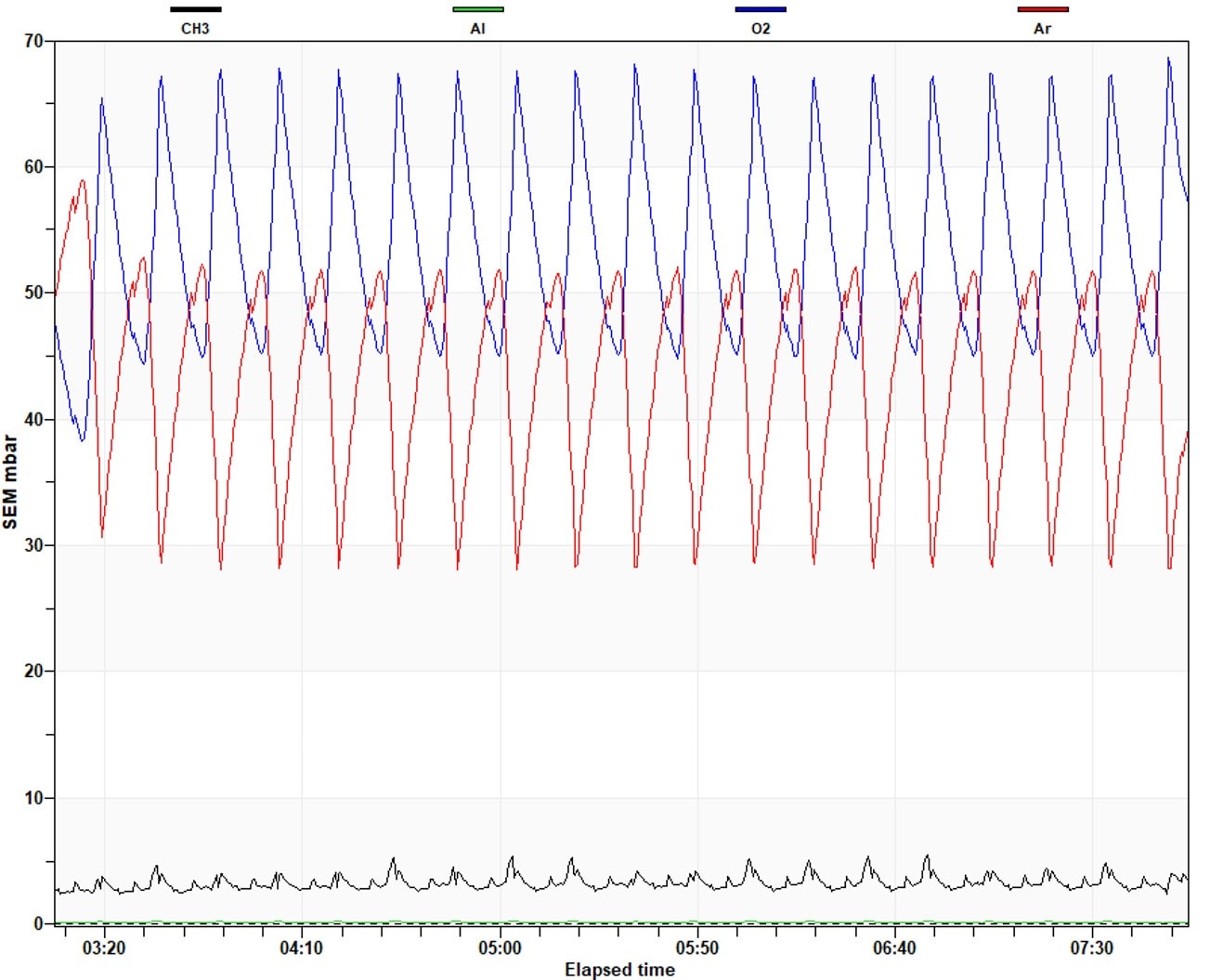Click the 0 y-axis tick label
The width and height of the screenshot is (1223, 980).
point(38,923)
